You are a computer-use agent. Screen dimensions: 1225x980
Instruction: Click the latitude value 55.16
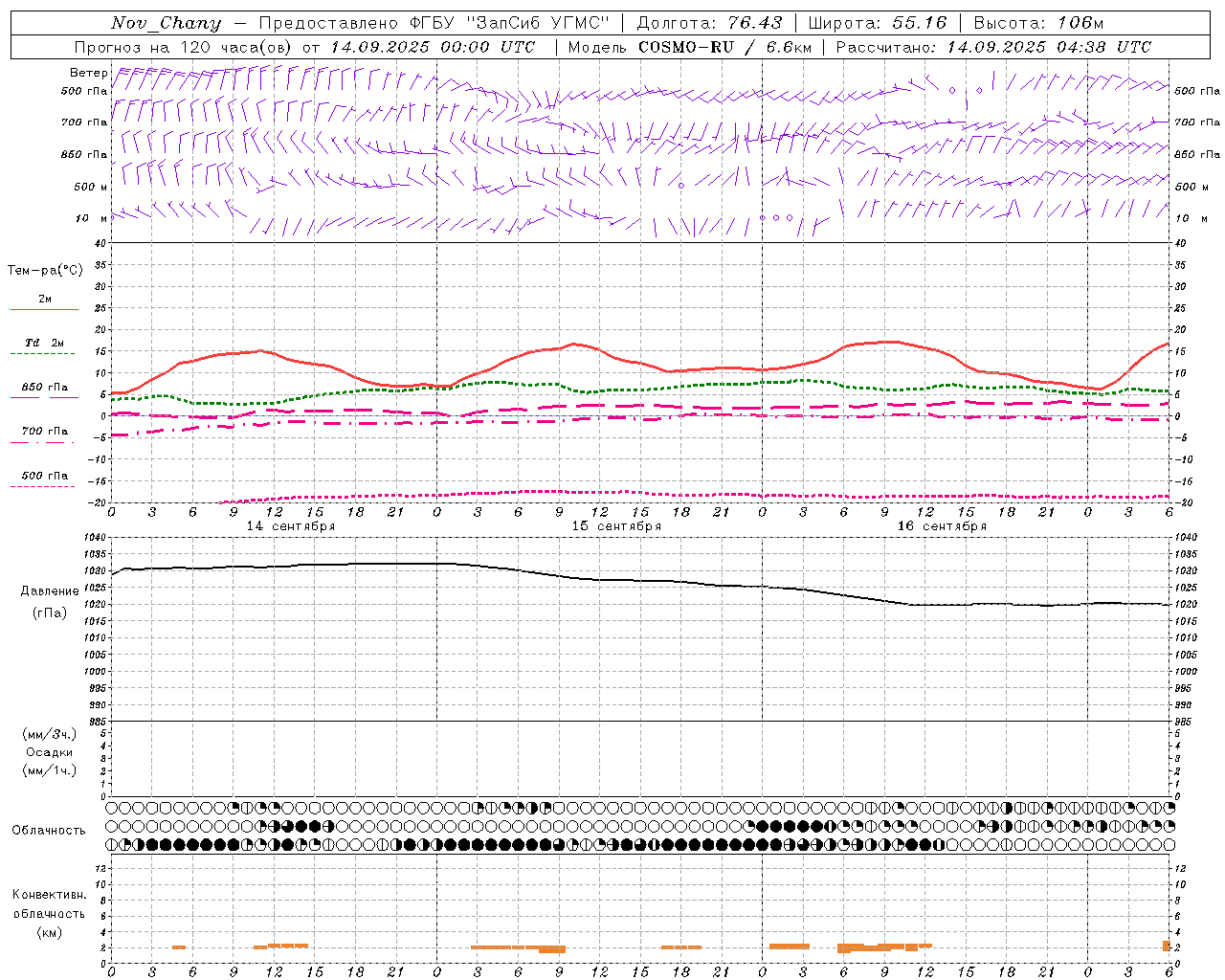pyautogui.click(x=919, y=23)
